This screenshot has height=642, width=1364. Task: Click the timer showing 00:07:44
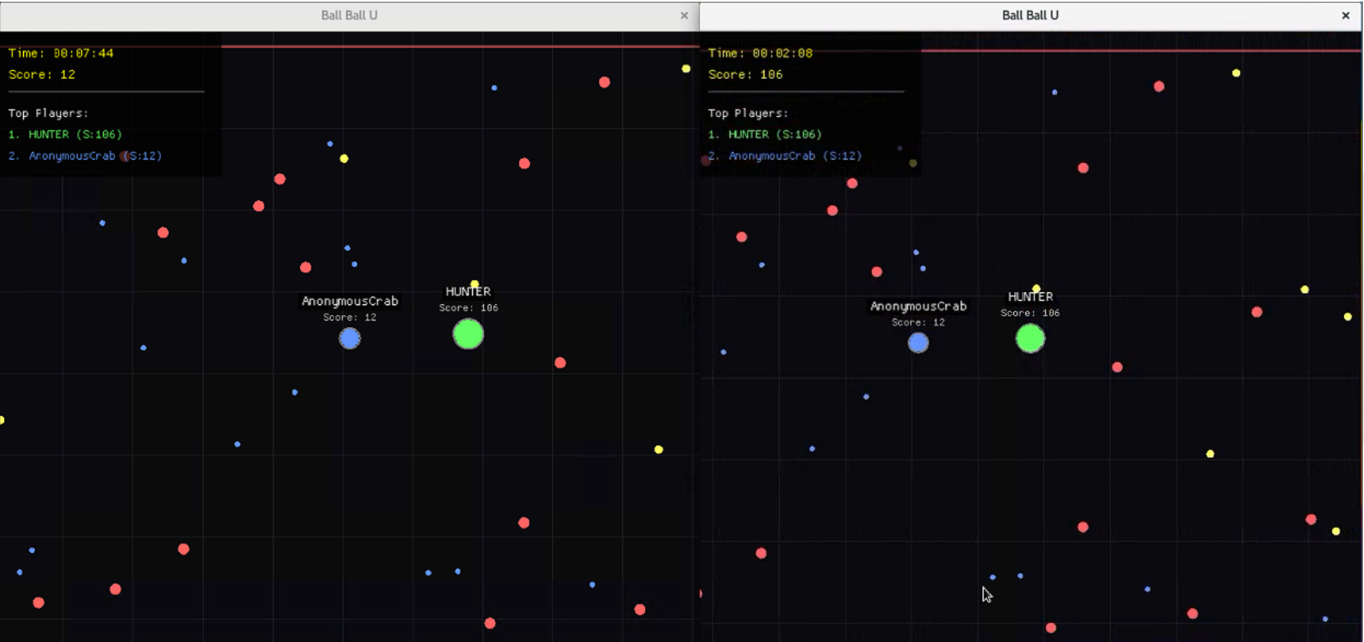[61, 53]
